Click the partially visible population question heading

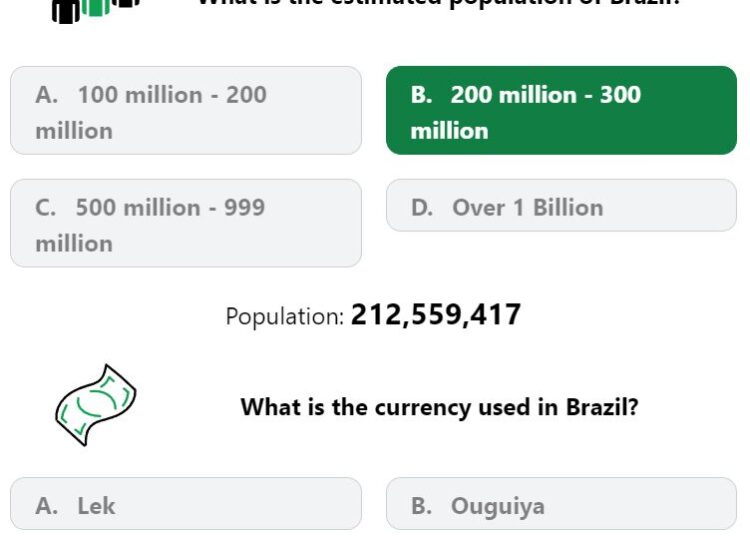(x=439, y=3)
